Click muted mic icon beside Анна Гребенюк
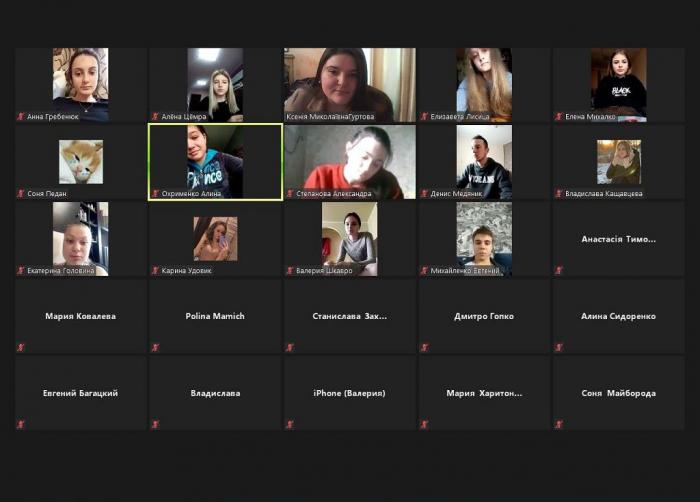Screen dimensions: 700x502 21,117
